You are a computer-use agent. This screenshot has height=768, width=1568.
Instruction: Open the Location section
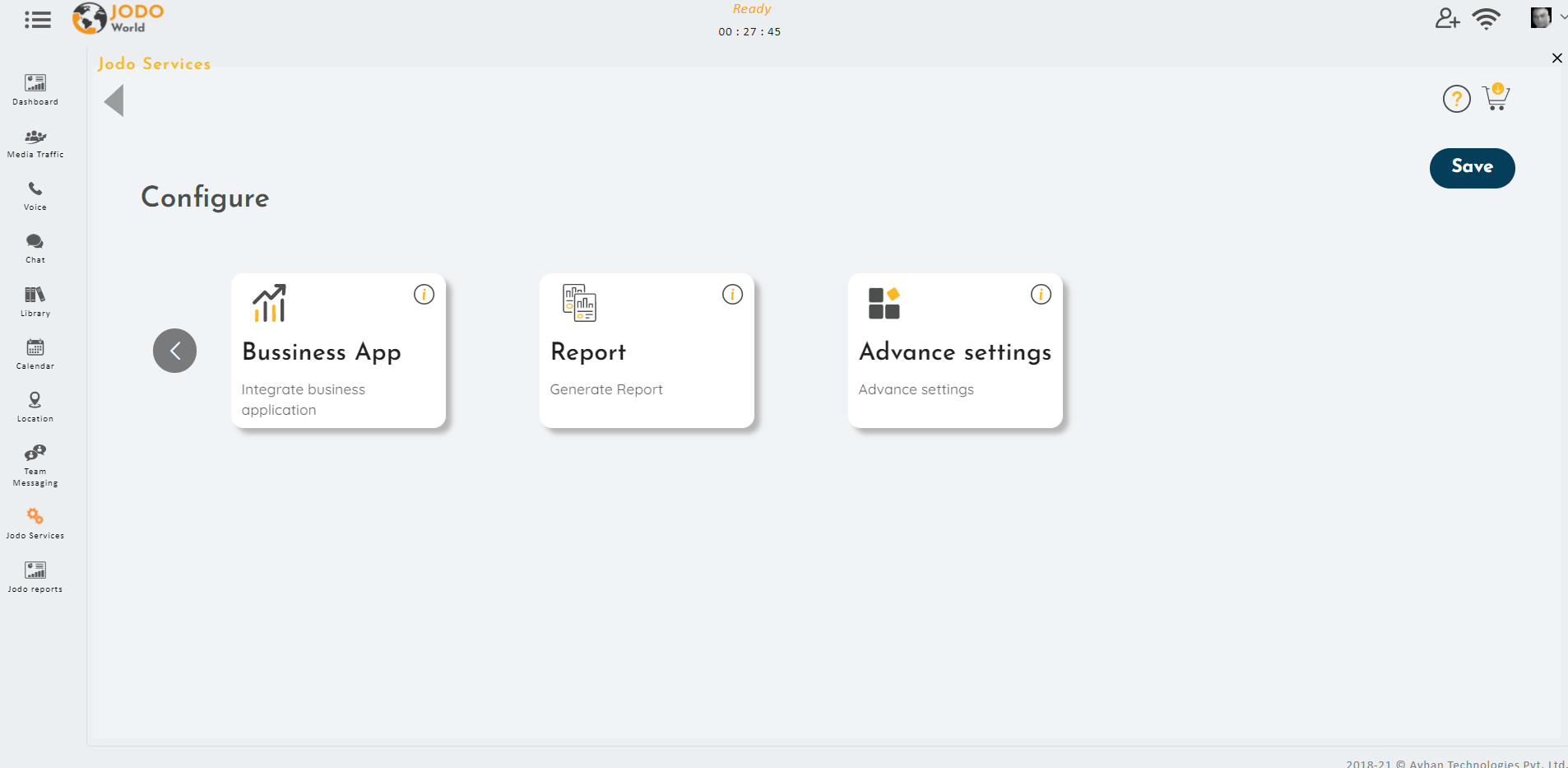point(35,405)
